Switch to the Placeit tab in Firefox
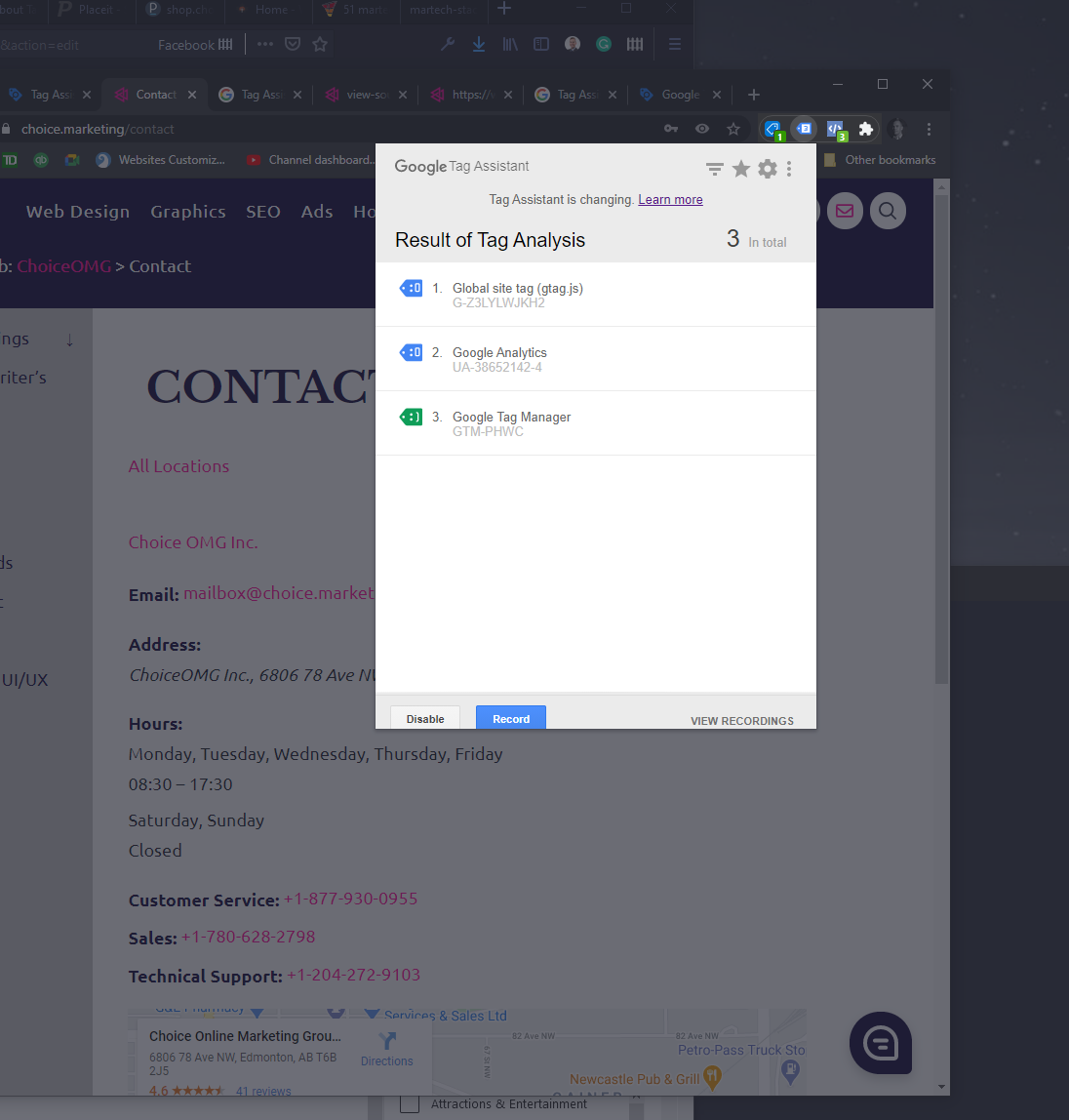The width and height of the screenshot is (1069, 1120). [93, 10]
